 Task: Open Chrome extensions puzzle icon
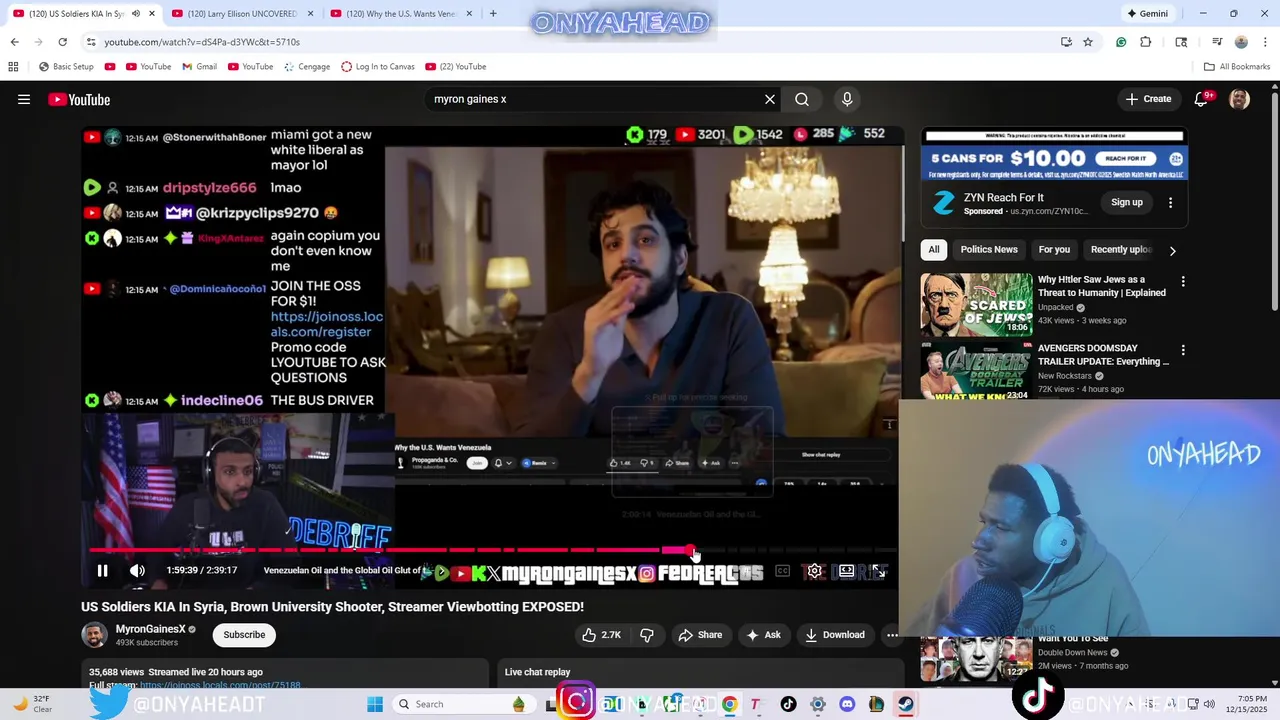pos(1146,42)
